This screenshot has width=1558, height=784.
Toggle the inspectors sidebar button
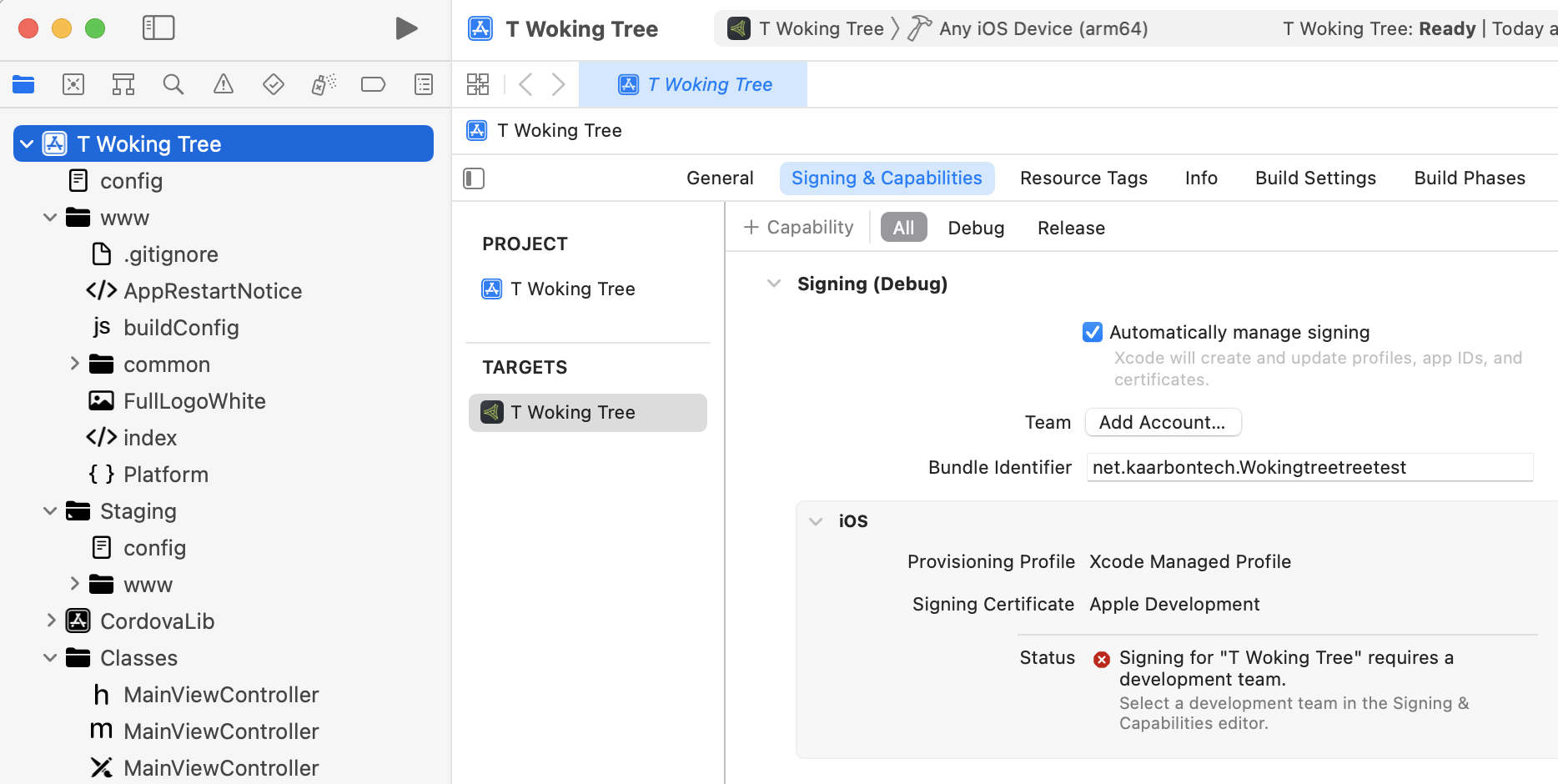click(x=473, y=178)
